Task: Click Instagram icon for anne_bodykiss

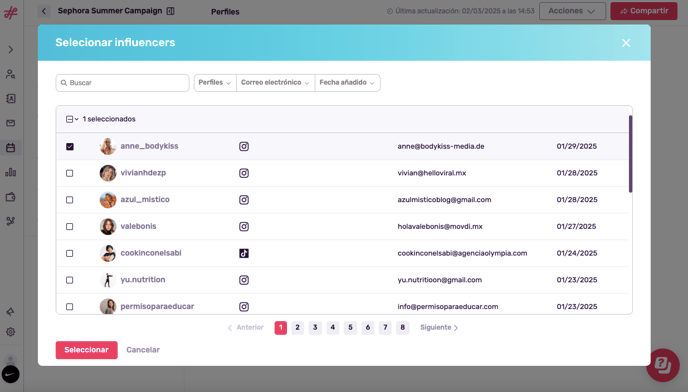Action: (244, 147)
